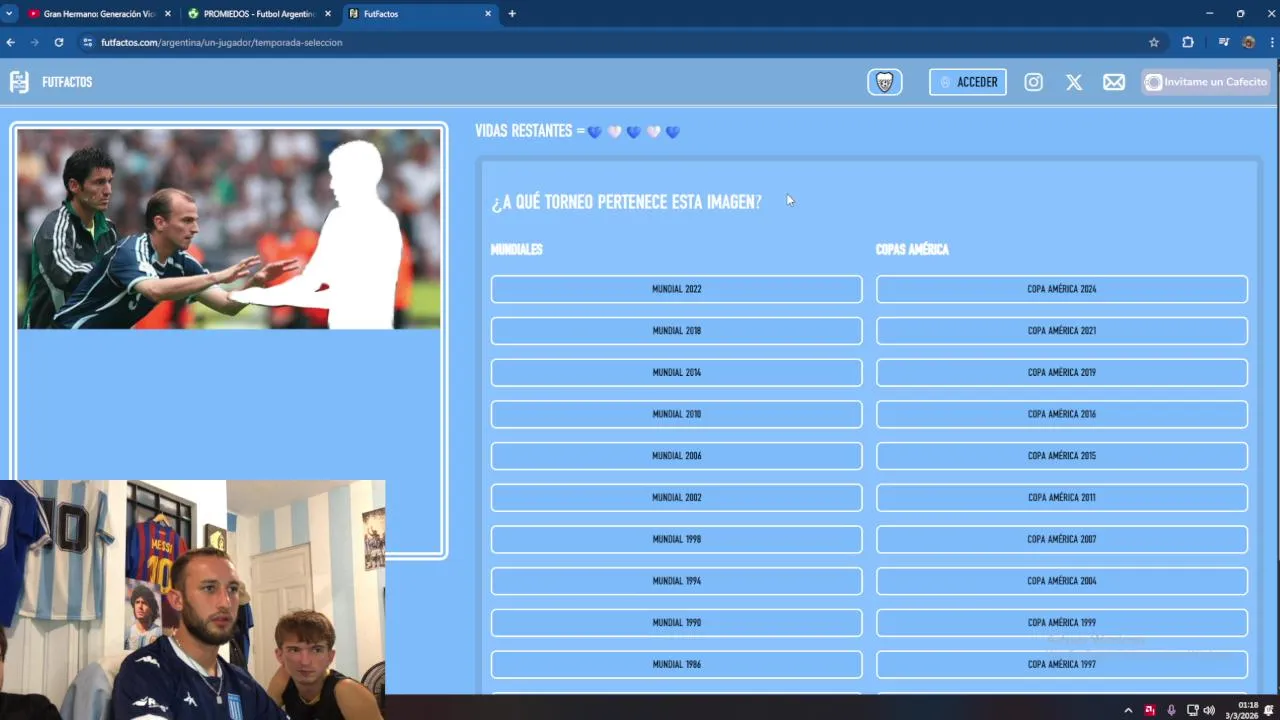This screenshot has height=720, width=1280.
Task: Bookmark page with star icon
Action: click(1154, 42)
